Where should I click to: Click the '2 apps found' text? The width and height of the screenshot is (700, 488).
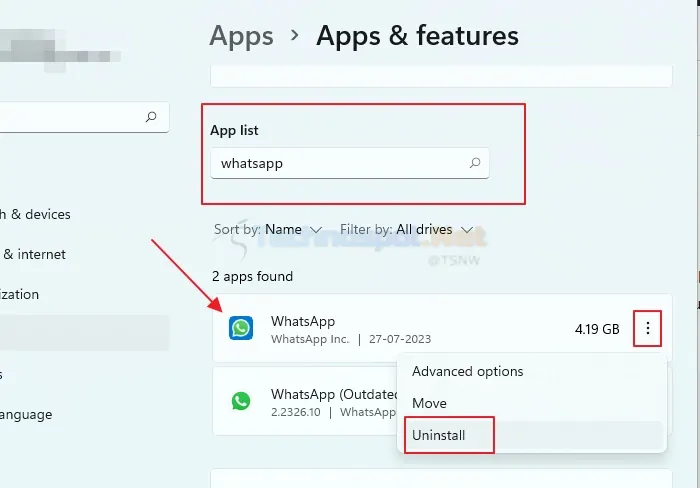tap(252, 276)
